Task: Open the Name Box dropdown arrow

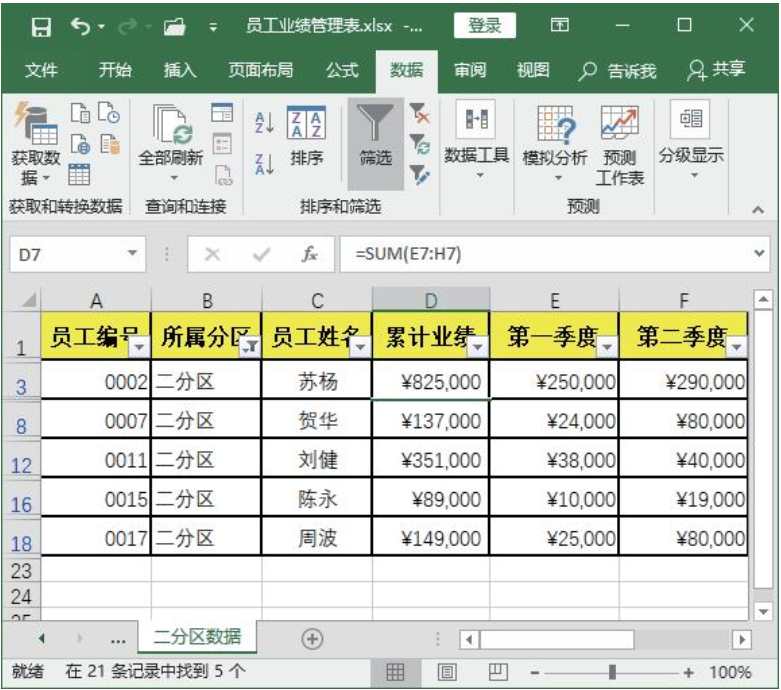Action: [x=132, y=254]
